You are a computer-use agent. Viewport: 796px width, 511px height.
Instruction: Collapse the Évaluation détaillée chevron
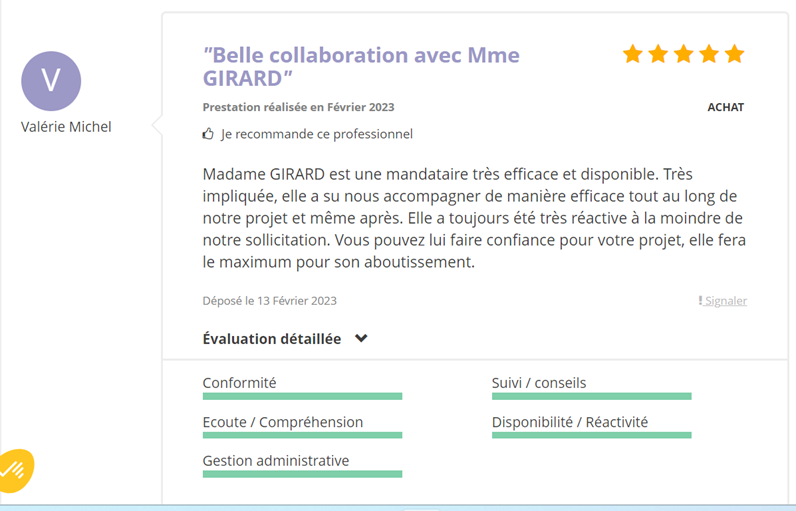pyautogui.click(x=361, y=338)
